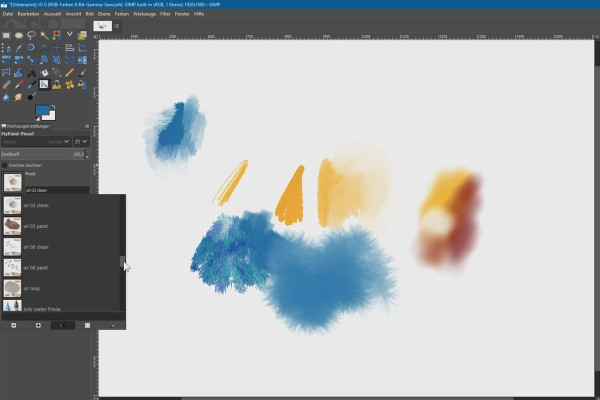The height and width of the screenshot is (400, 600).
Task: Select the Pencil tool
Action: pyautogui.click(x=69, y=72)
